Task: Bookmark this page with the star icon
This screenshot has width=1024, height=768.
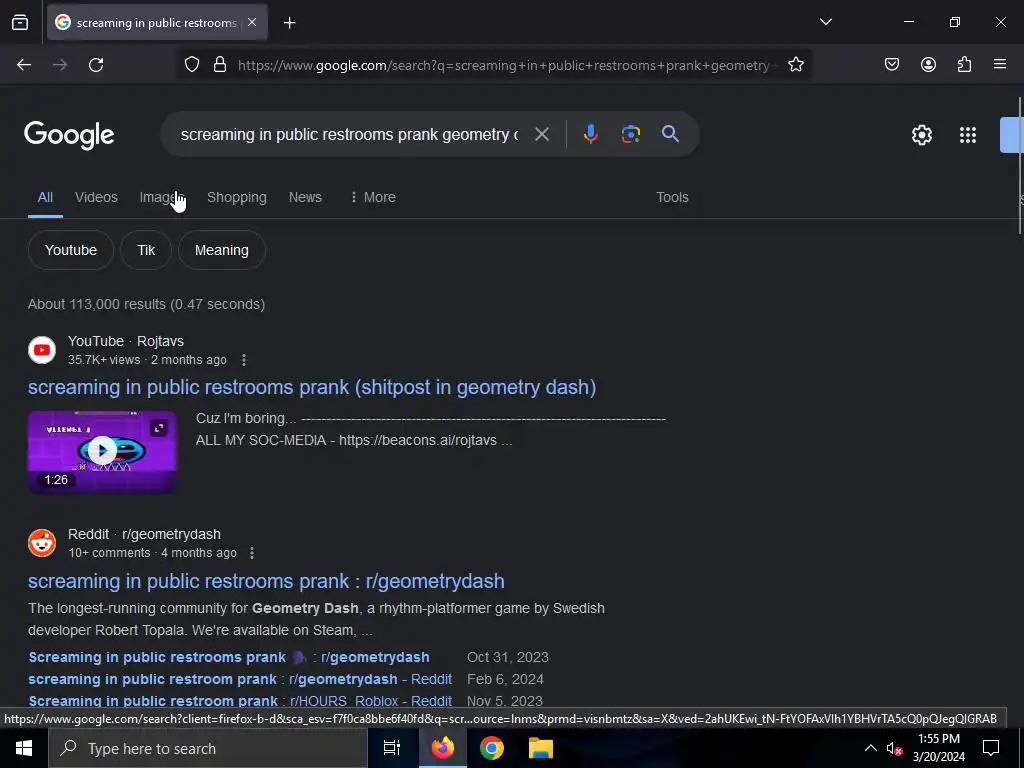Action: 795,65
